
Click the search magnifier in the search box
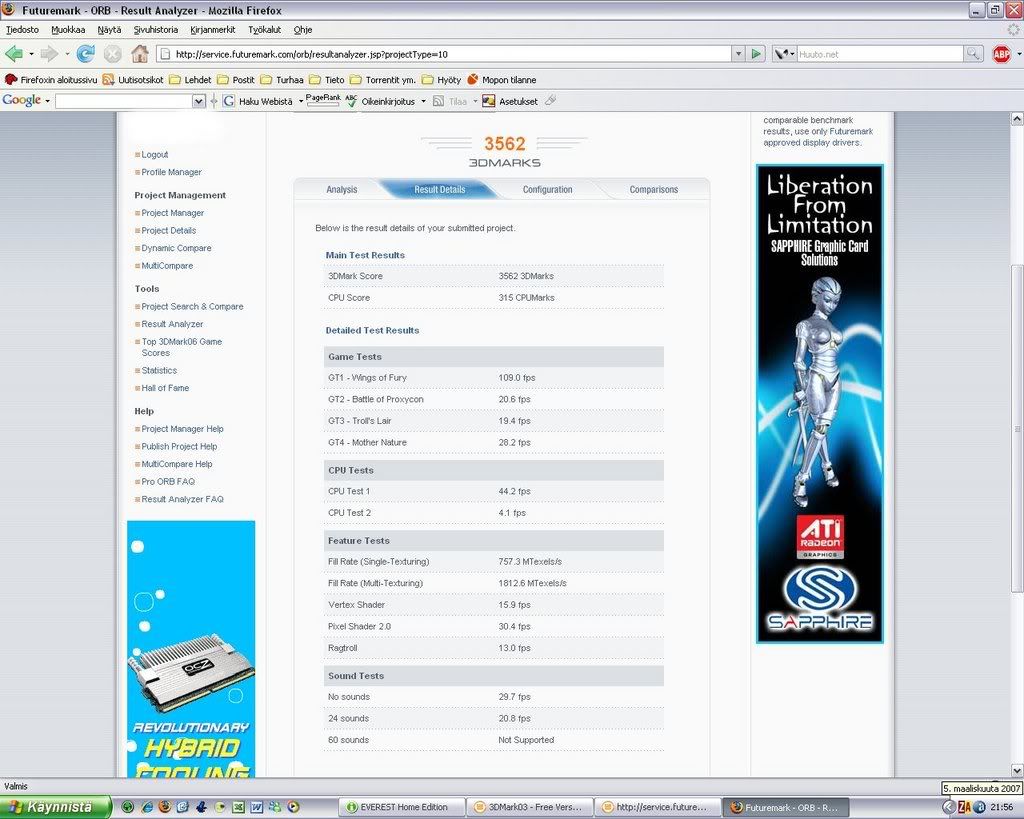[x=973, y=54]
